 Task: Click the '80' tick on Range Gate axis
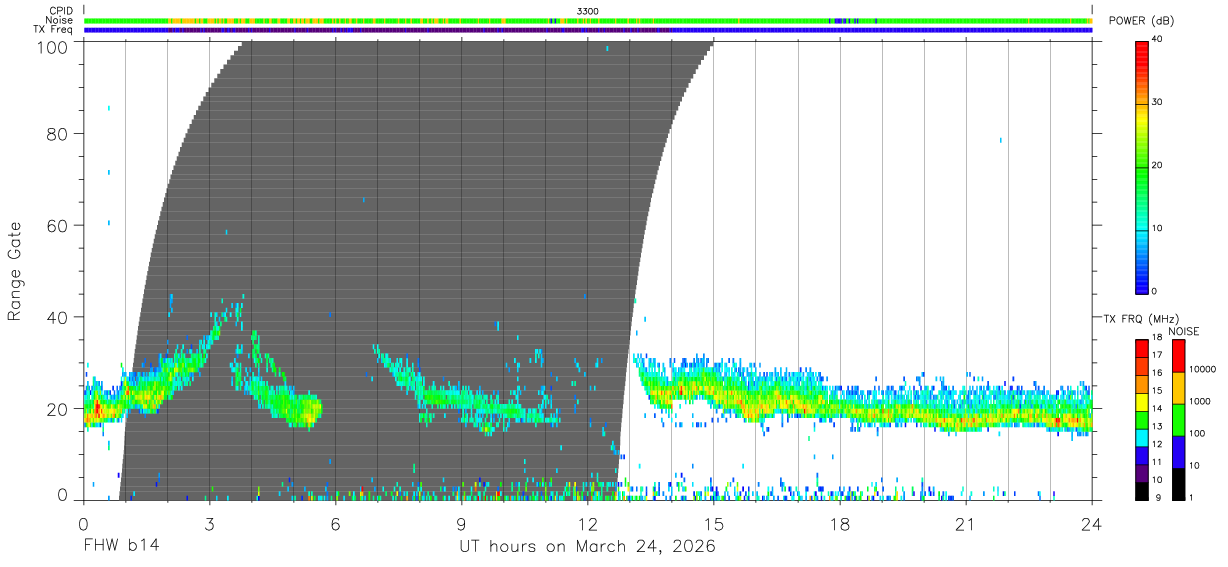pos(57,133)
